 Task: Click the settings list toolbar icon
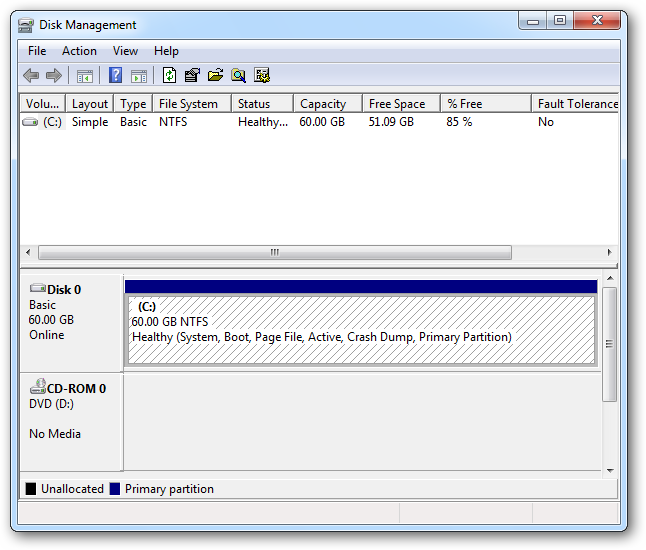pyautogui.click(x=262, y=75)
